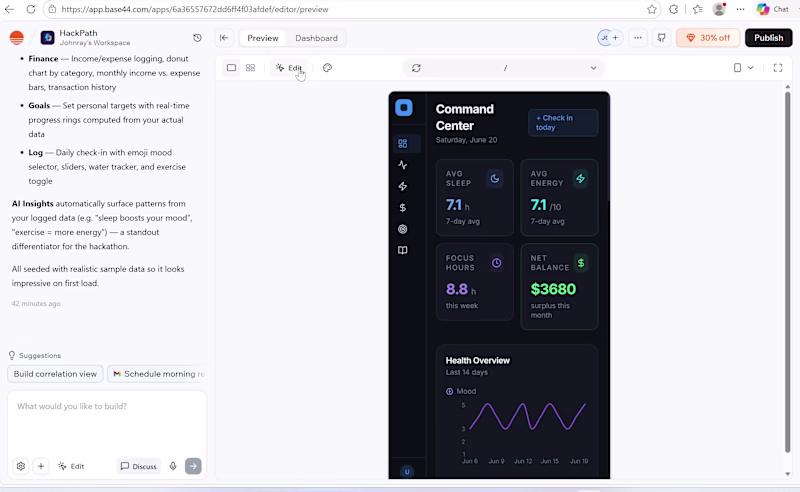Image resolution: width=800 pixels, height=492 pixels.
Task: Switch to Discuss mode
Action: point(139,466)
